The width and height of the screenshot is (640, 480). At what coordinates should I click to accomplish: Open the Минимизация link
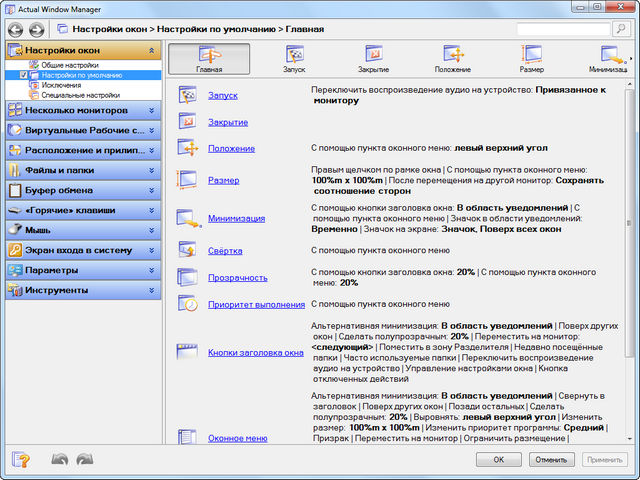pos(236,218)
